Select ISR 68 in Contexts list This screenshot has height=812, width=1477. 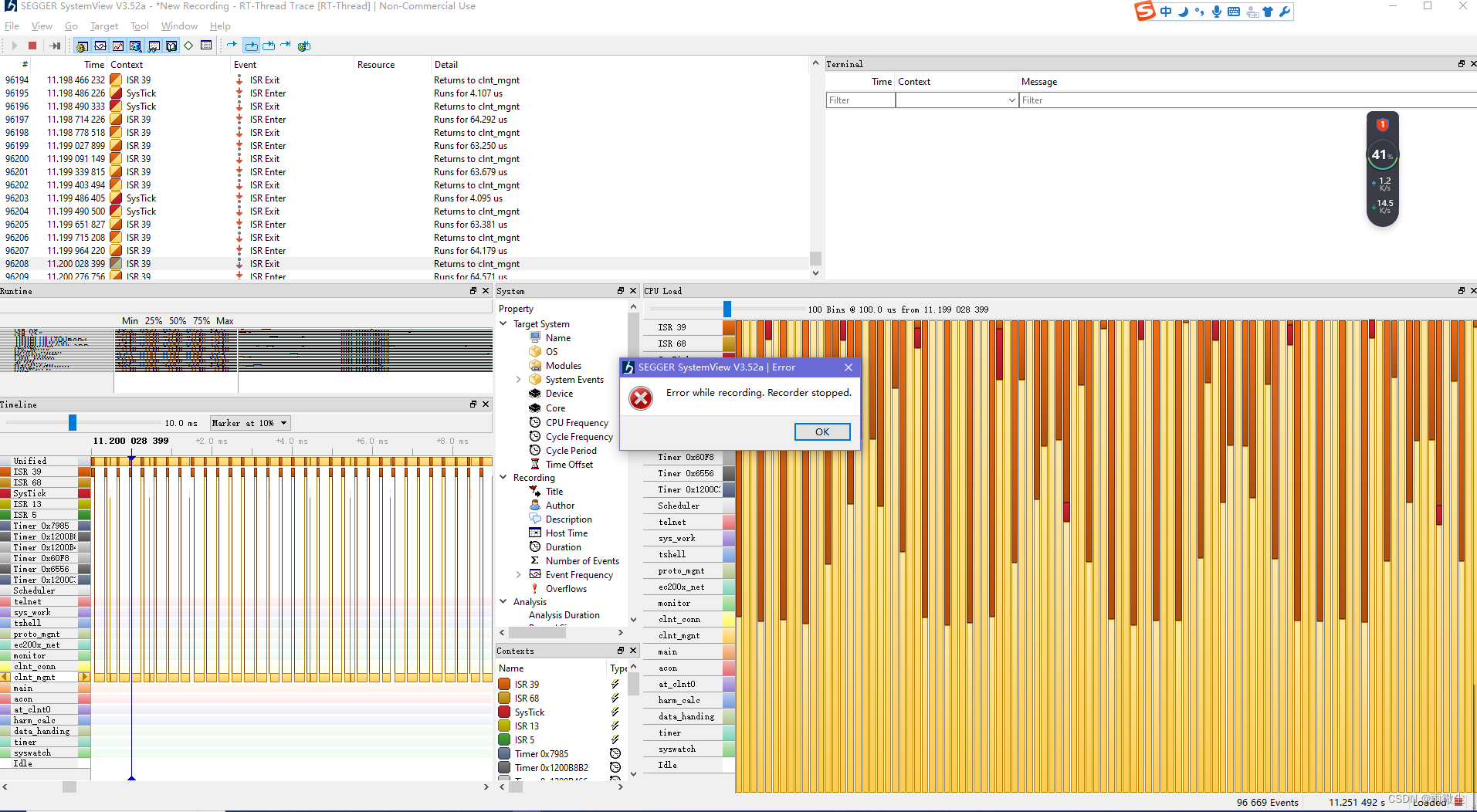[527, 699]
